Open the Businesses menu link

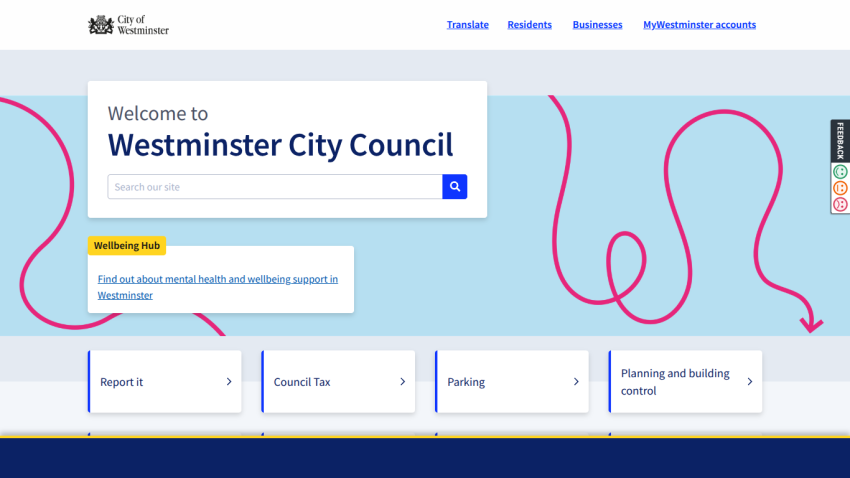(x=597, y=24)
